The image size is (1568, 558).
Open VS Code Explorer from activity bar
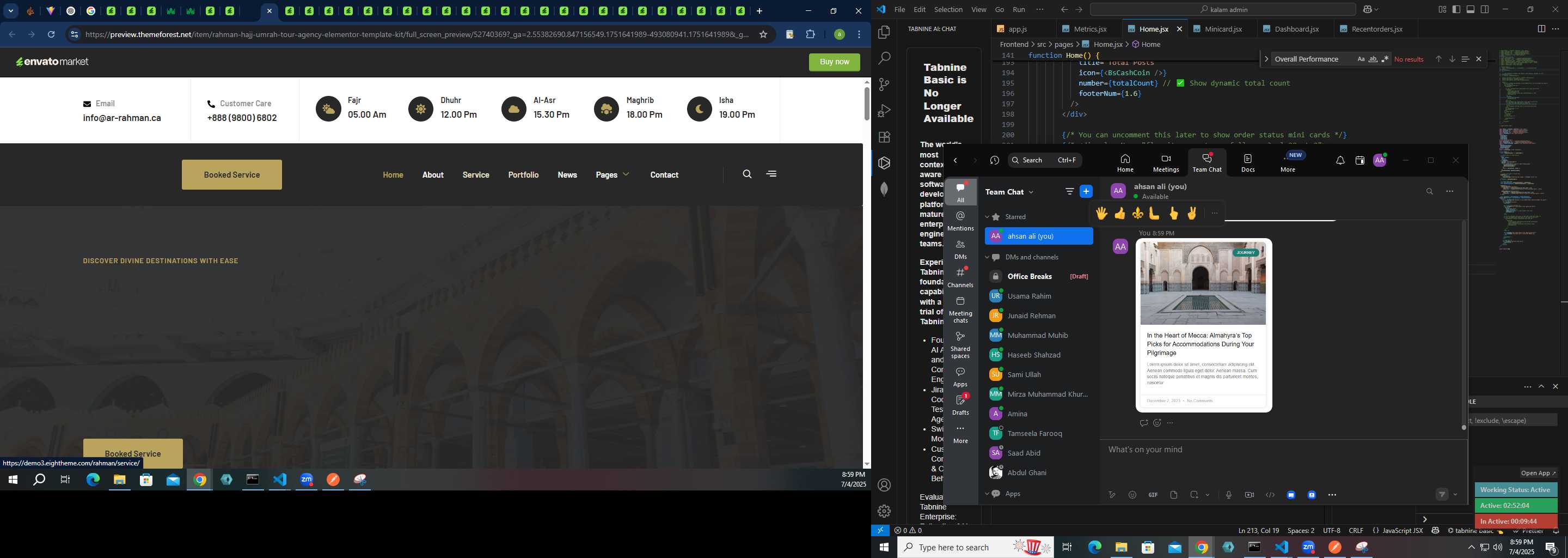(x=884, y=32)
